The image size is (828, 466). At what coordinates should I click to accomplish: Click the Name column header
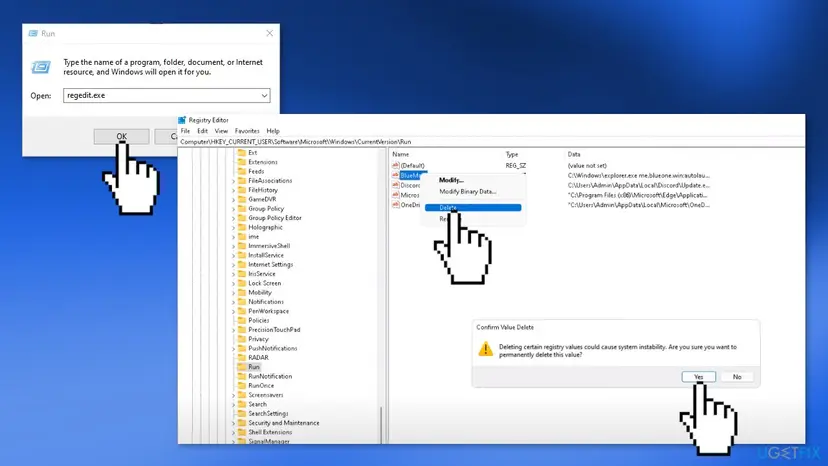coord(401,154)
